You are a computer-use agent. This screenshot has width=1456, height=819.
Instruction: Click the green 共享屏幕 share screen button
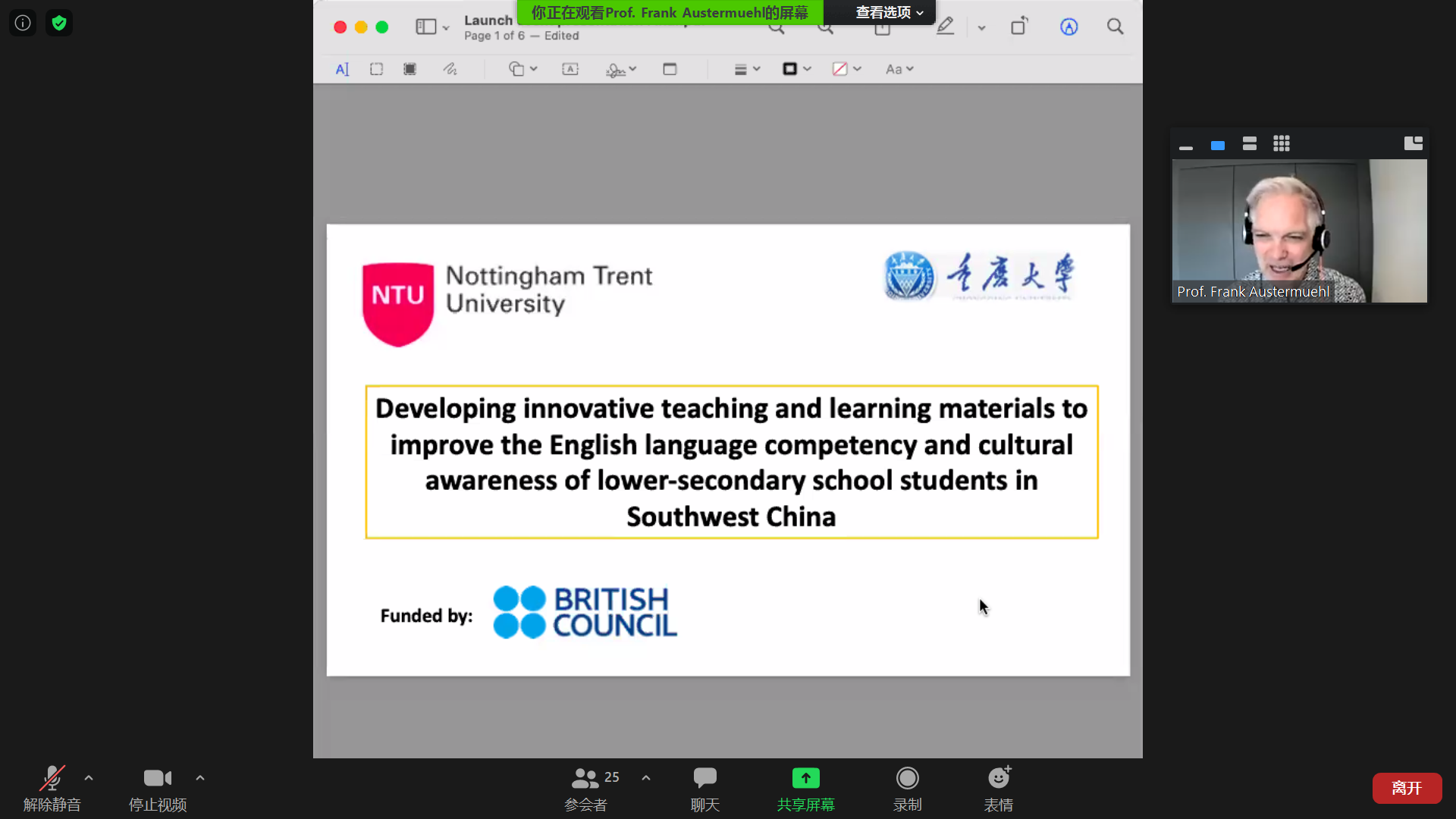[806, 789]
